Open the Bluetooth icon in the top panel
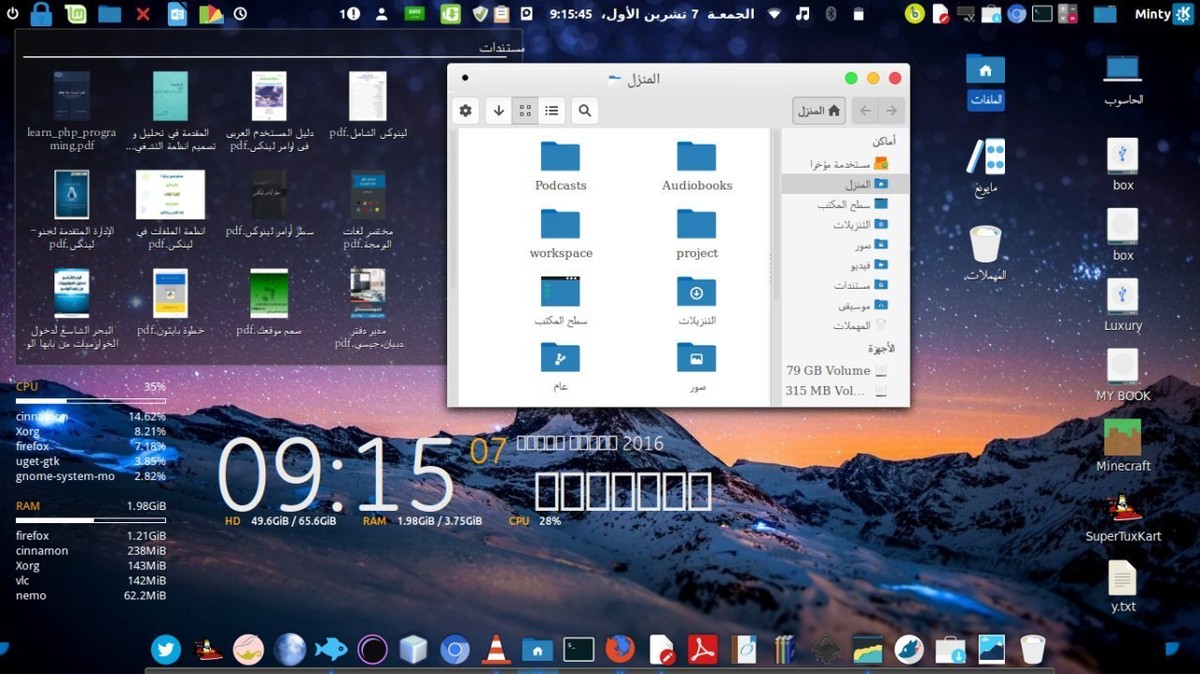 tap(830, 14)
